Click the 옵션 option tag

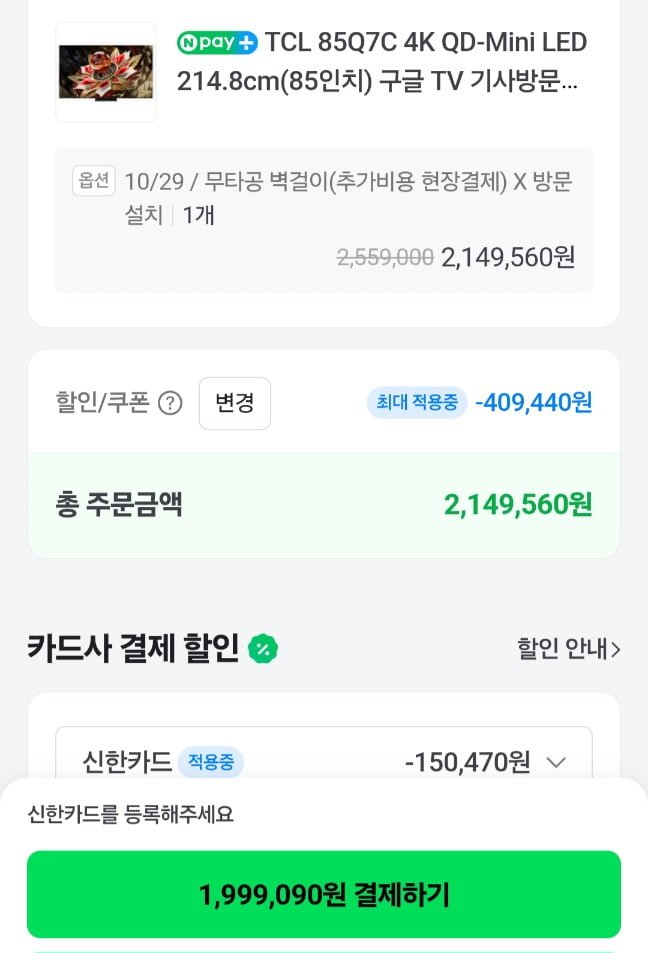coord(93,181)
